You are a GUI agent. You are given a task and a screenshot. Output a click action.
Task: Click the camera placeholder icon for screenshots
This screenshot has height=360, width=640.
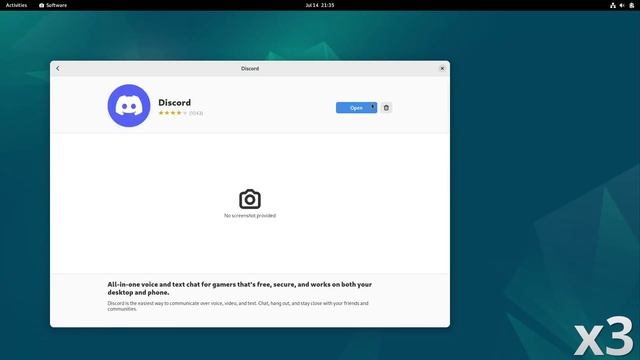click(250, 199)
